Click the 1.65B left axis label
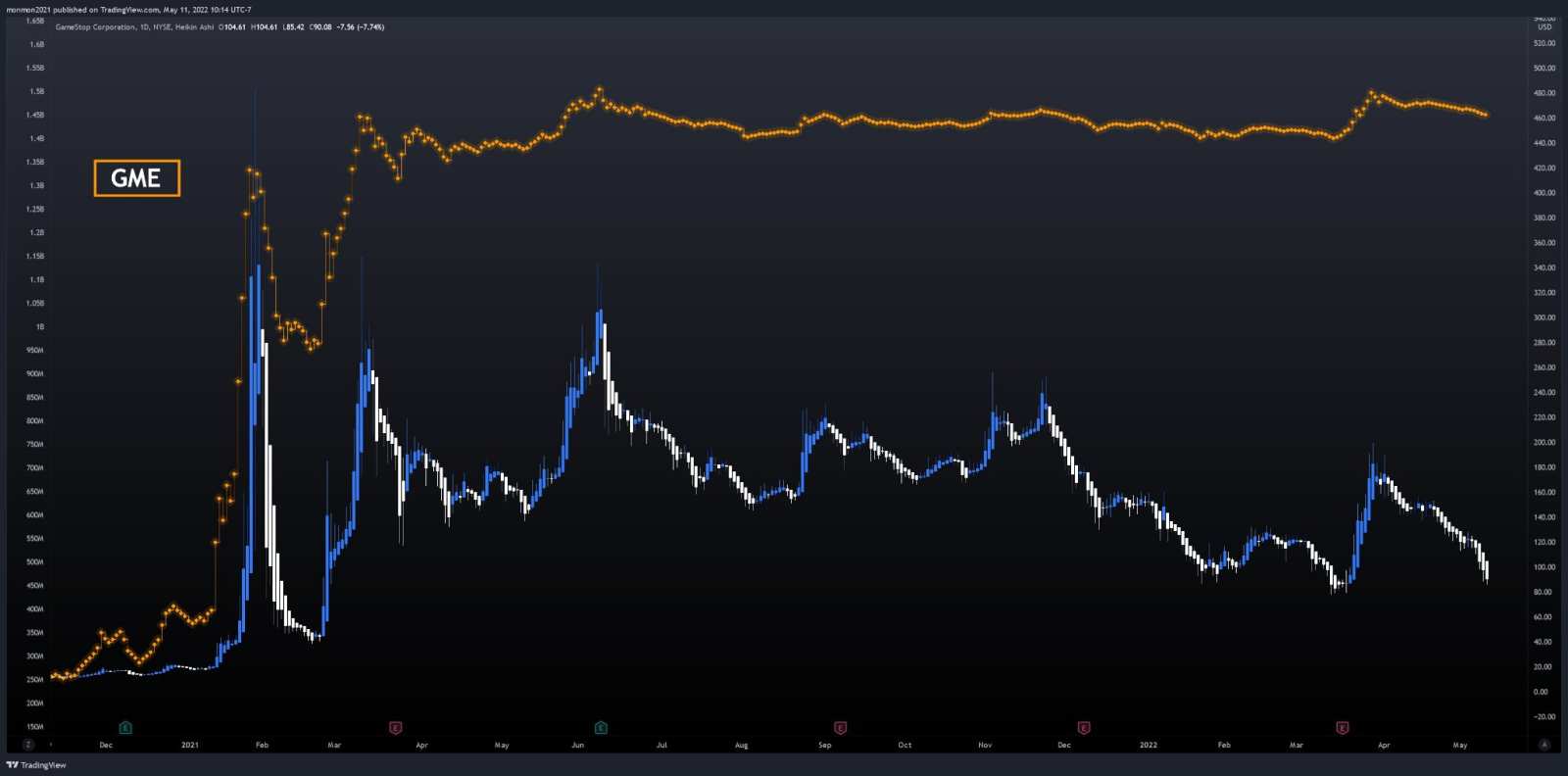Screen dimensions: 1568x776 pyautogui.click(x=35, y=21)
